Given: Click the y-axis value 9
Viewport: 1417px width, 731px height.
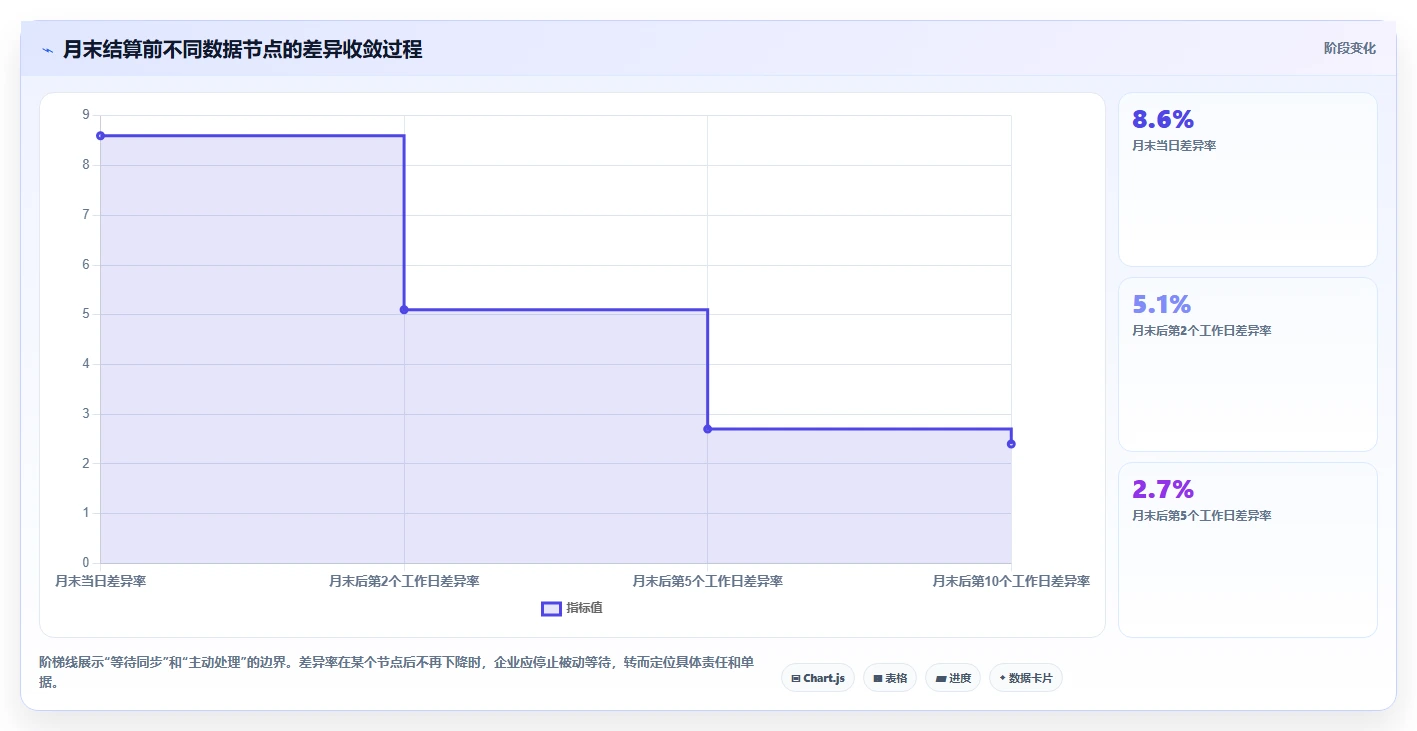Looking at the screenshot, I should coord(86,115).
